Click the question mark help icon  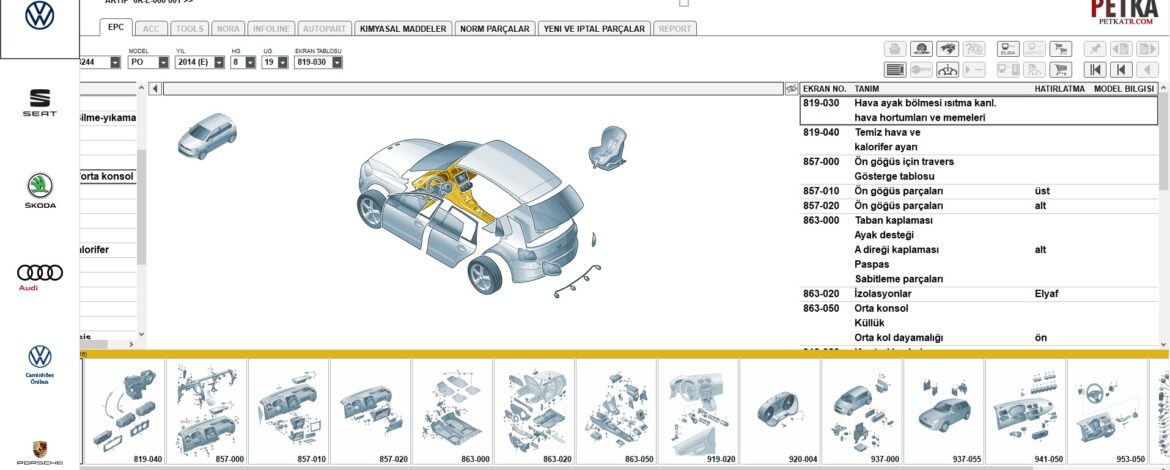(974, 49)
